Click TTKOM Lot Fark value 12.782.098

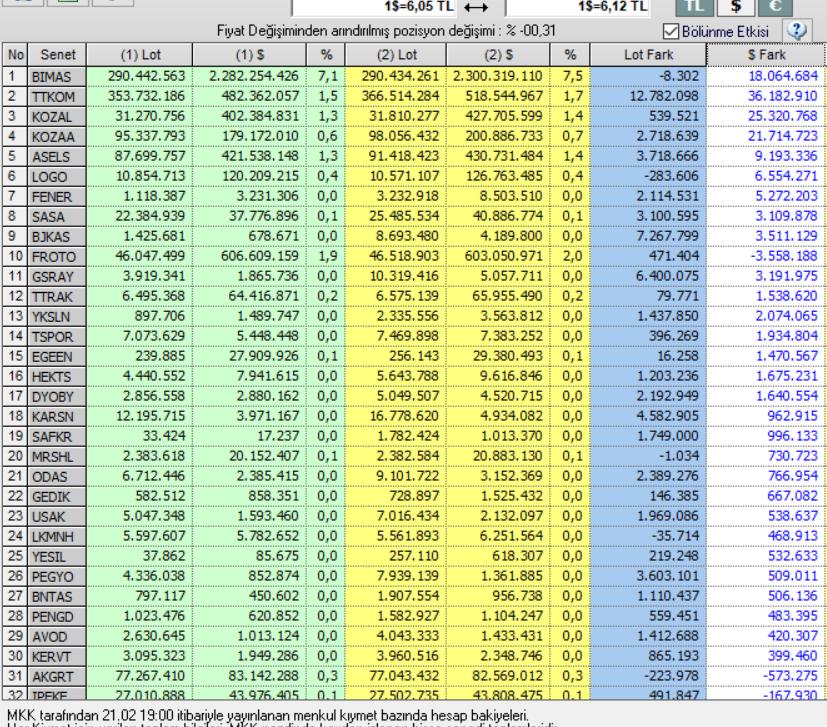(663, 96)
